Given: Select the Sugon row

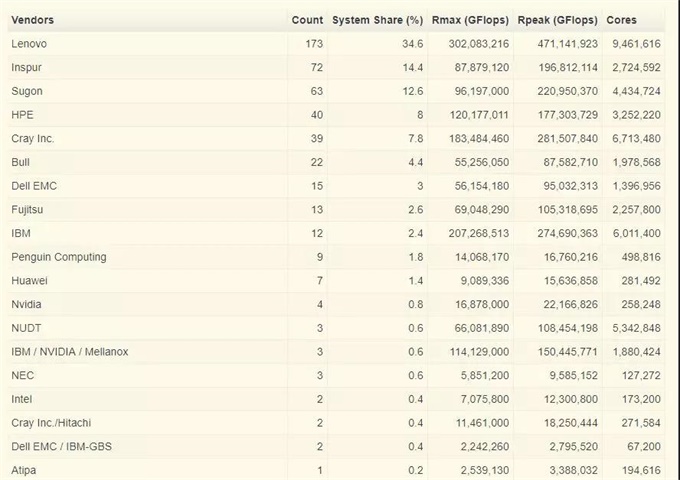Looking at the screenshot, I should coord(27,91).
